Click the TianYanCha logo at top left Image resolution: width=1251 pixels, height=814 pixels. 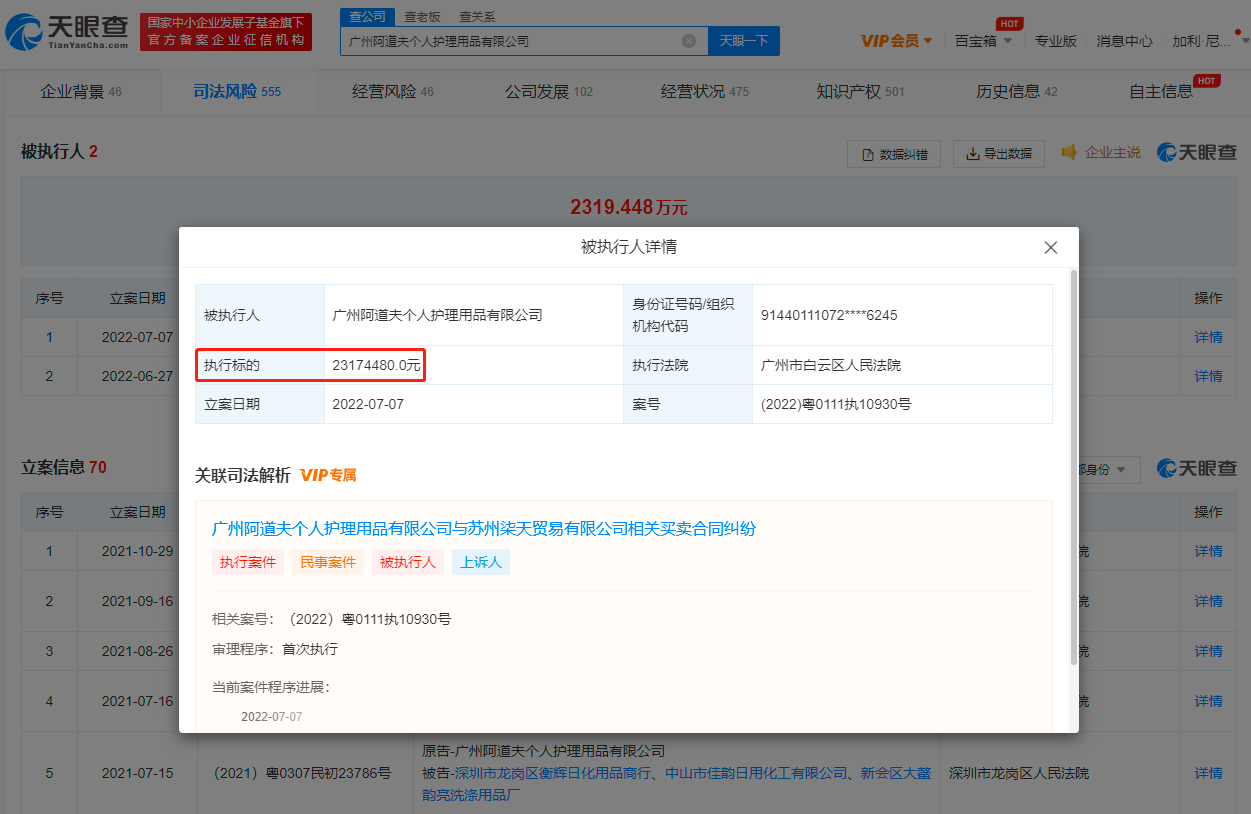pos(66,32)
